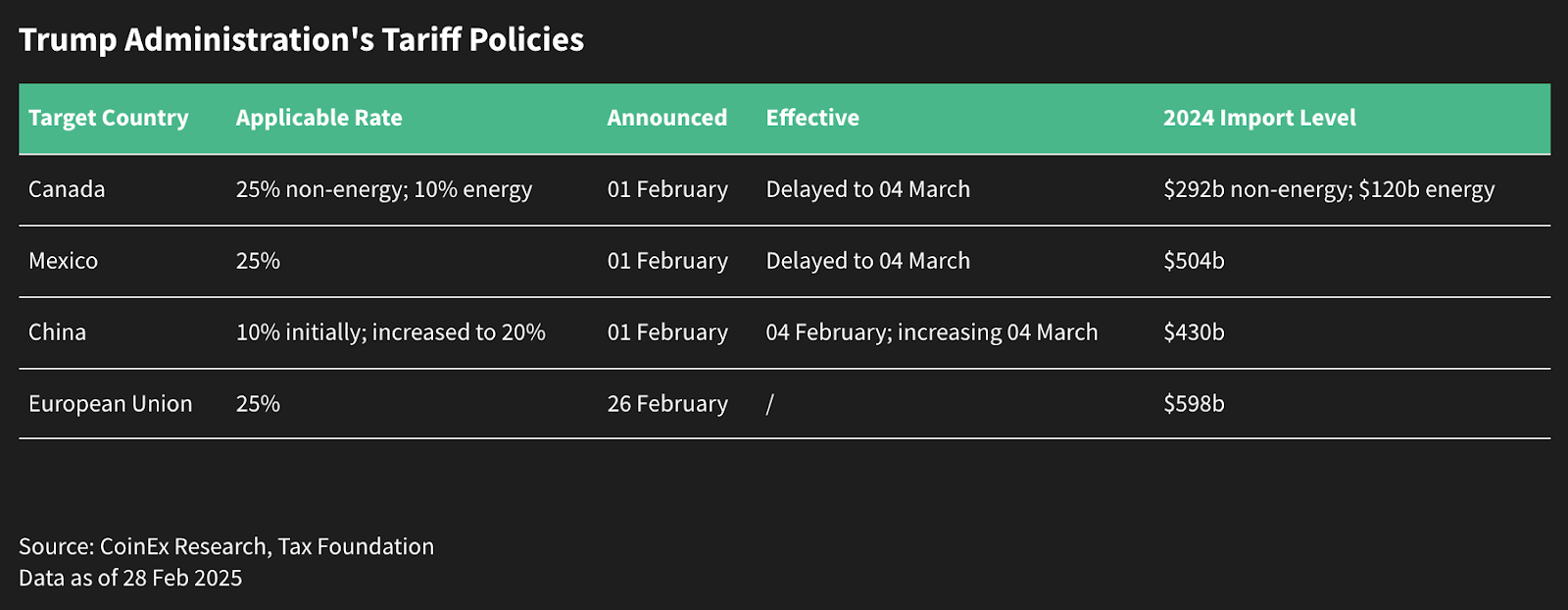Select the $598b import value
The image size is (1568, 610).
[1194, 404]
